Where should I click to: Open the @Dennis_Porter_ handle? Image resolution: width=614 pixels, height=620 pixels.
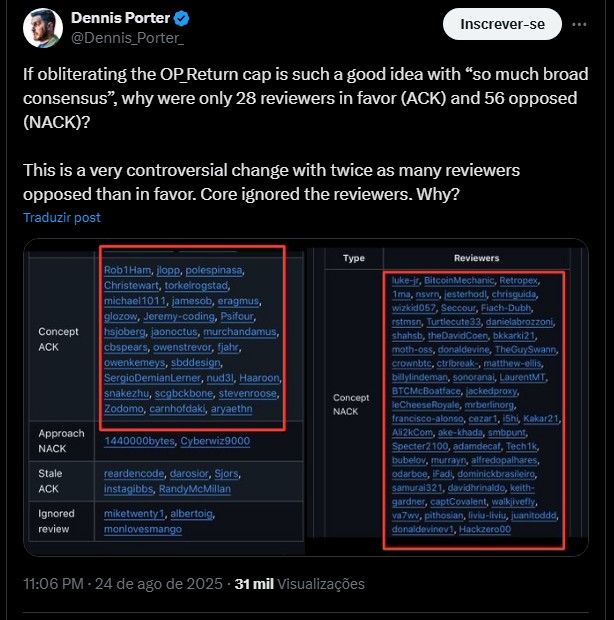(127, 38)
